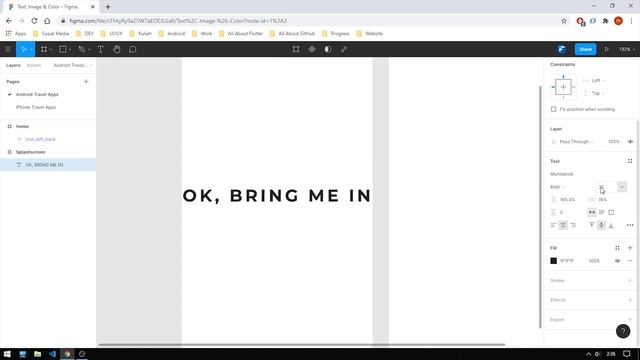Open Text styles four-dot icon
Image resolution: width=640 pixels, height=360 pixels.
click(630, 161)
